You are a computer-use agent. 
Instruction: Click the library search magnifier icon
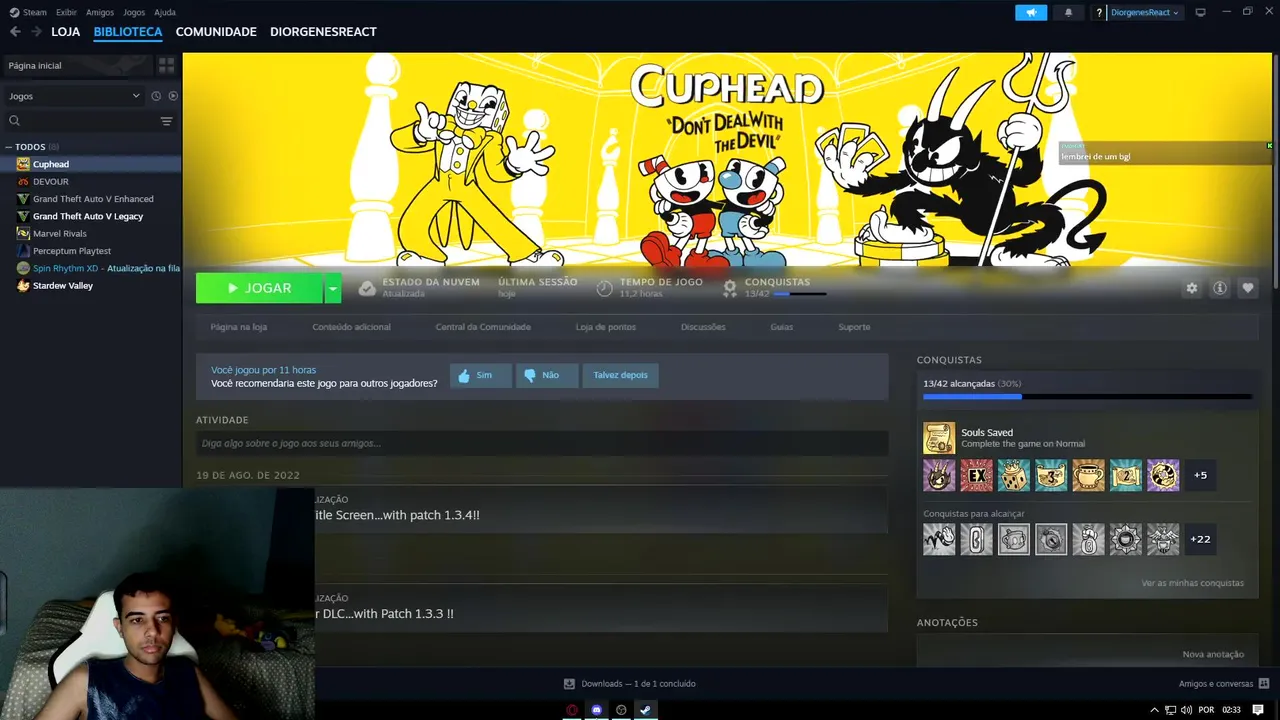[14, 121]
